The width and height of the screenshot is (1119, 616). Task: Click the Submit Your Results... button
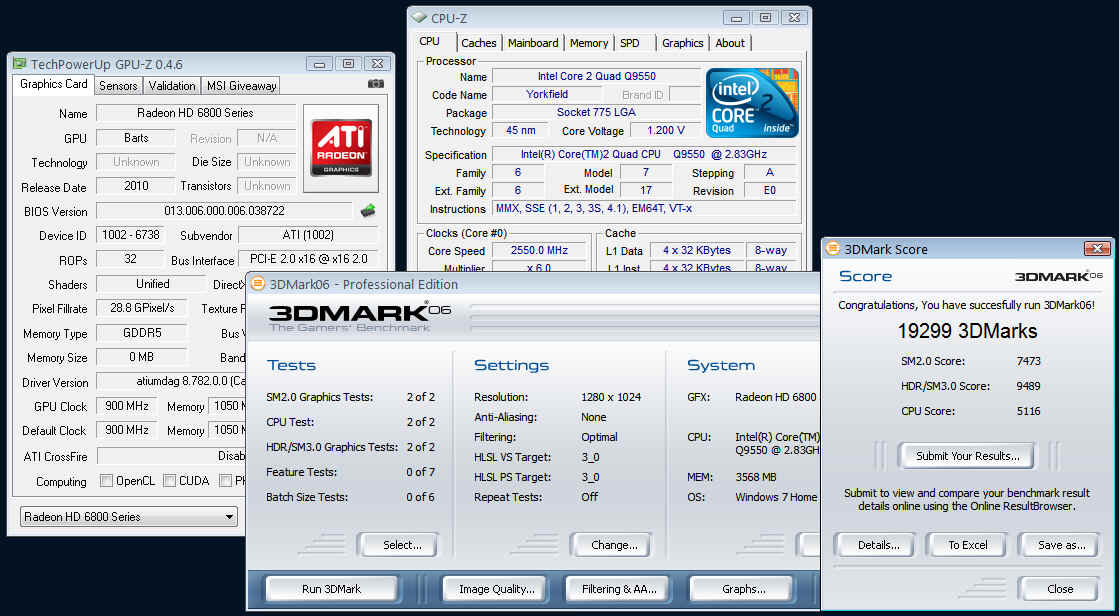967,455
